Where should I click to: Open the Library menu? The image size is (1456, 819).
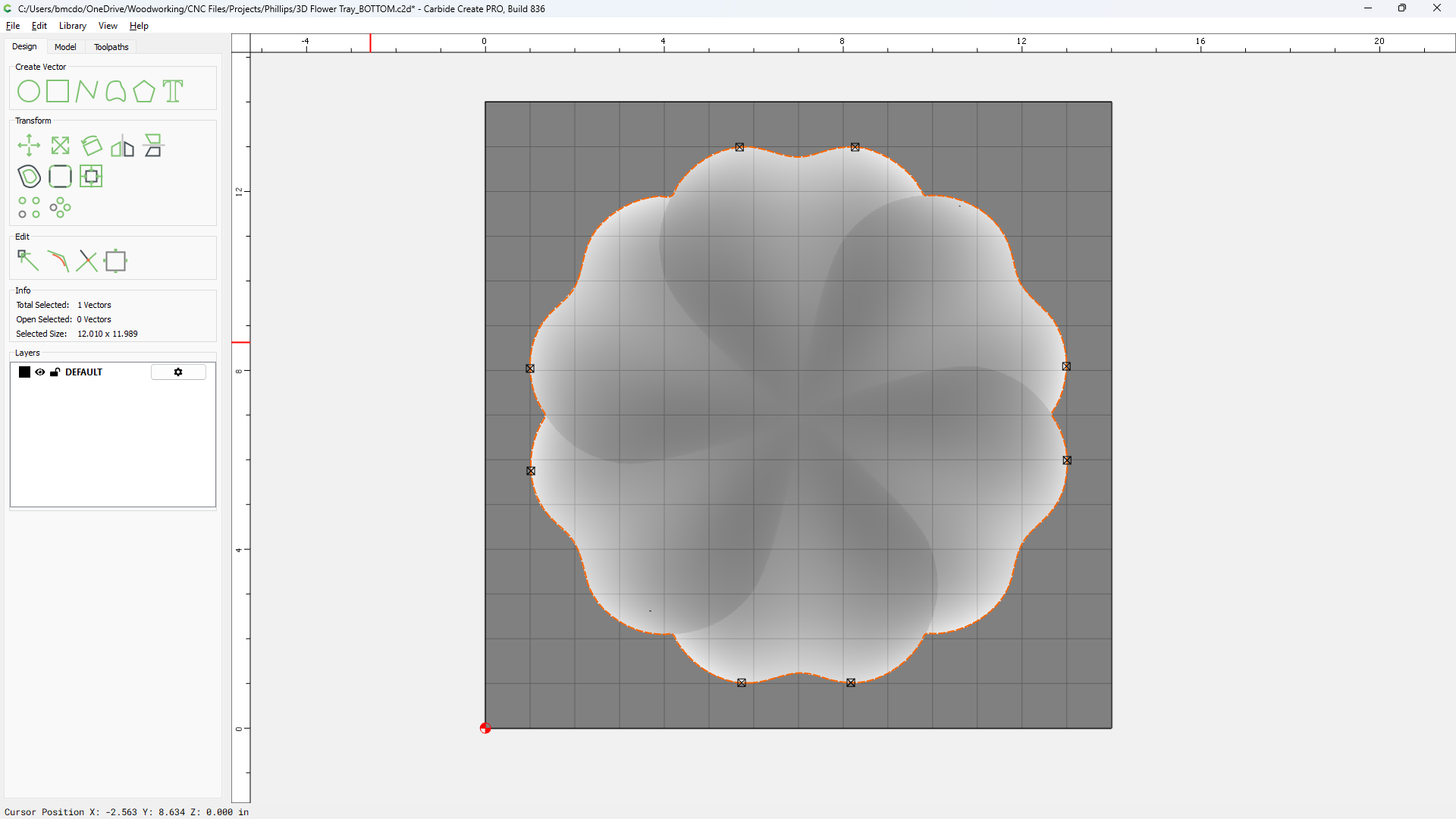72,26
